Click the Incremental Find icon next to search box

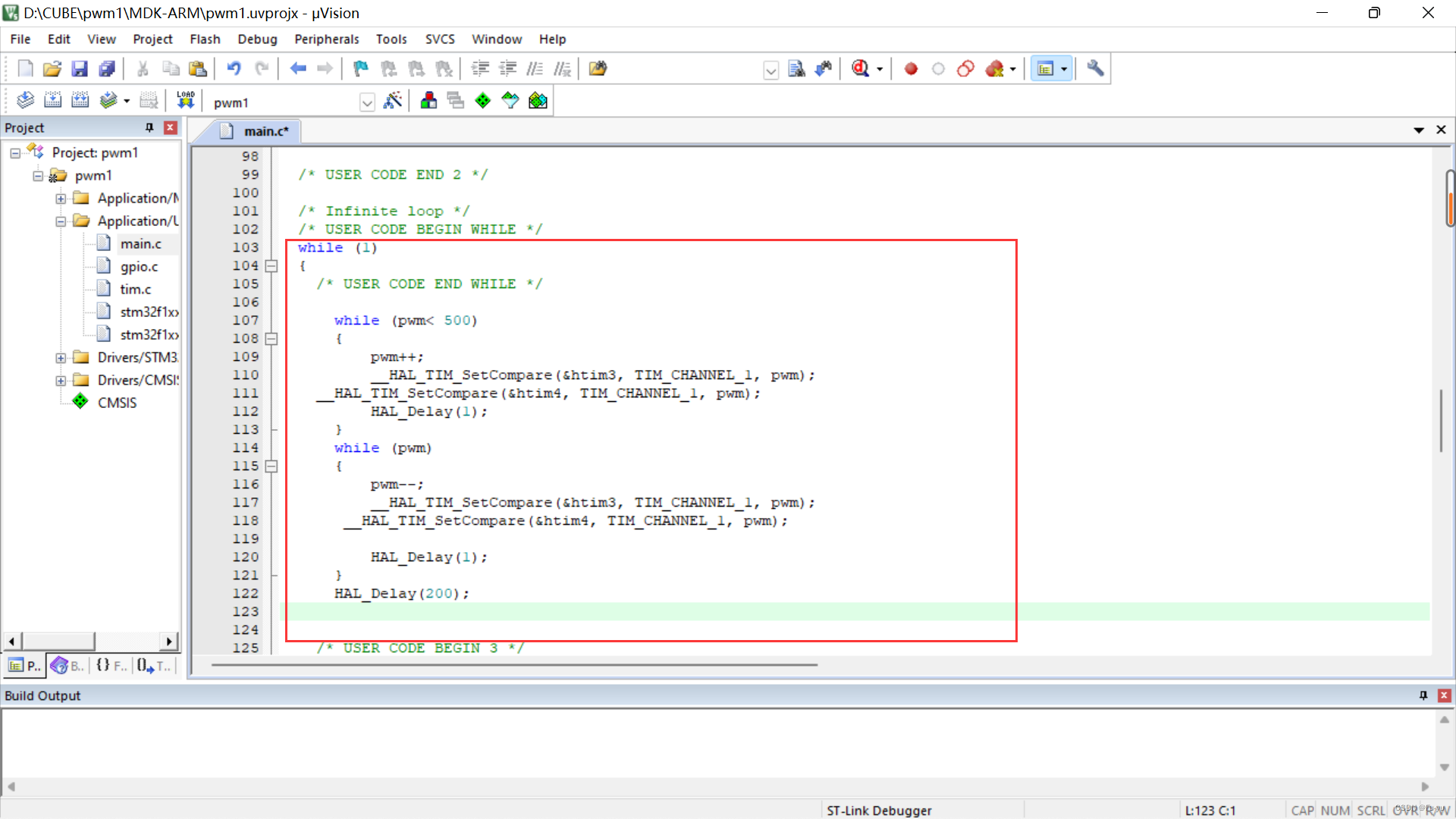824,69
